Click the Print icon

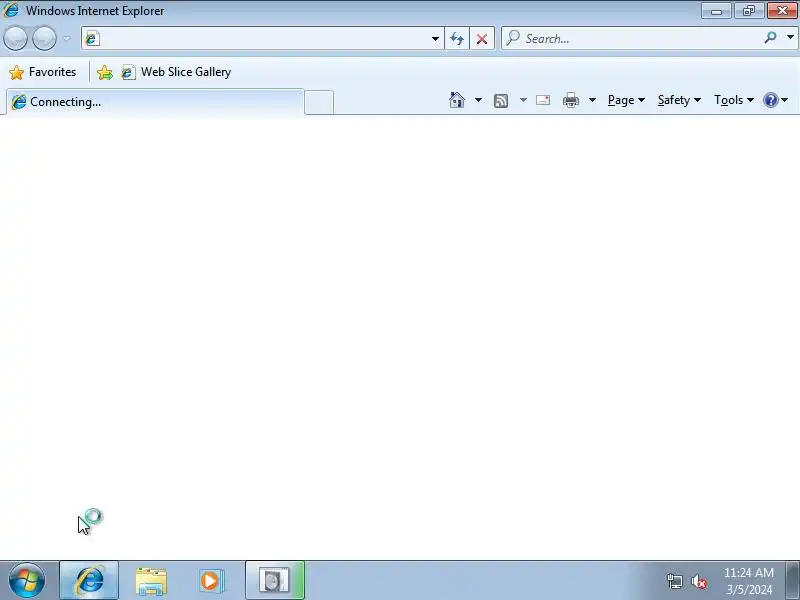click(x=571, y=100)
